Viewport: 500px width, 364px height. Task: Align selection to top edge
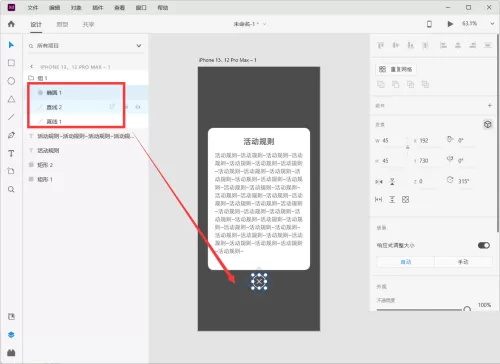[381, 45]
